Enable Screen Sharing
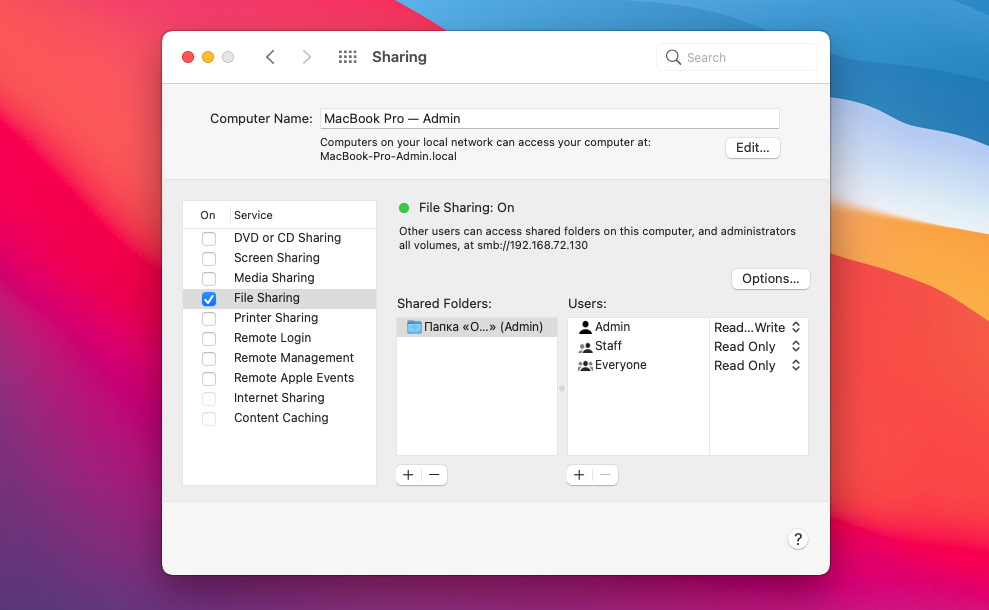989x610 pixels. [208, 258]
